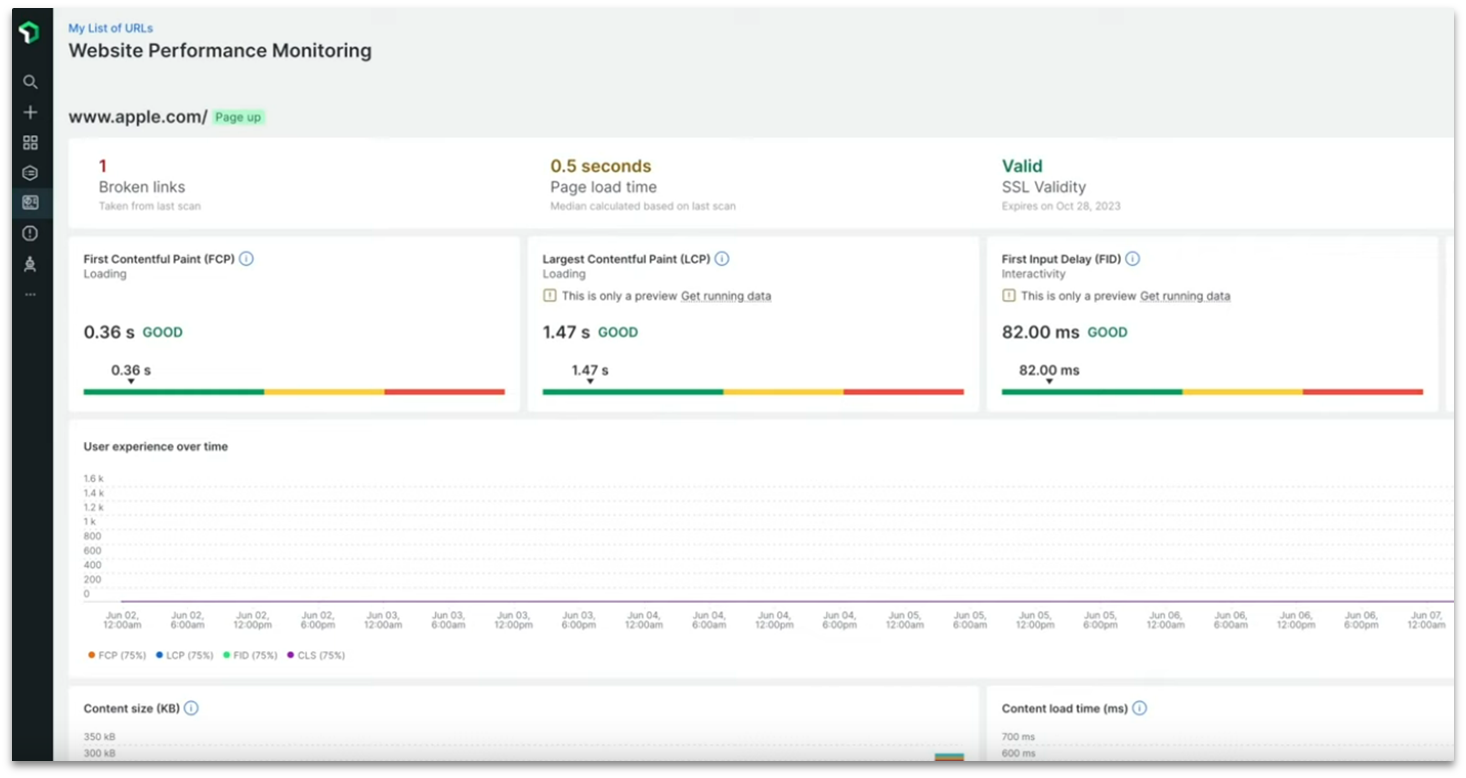Open the dashboard grid icon in sidebar
Image resolution: width=1466 pixels, height=778 pixels.
30,142
